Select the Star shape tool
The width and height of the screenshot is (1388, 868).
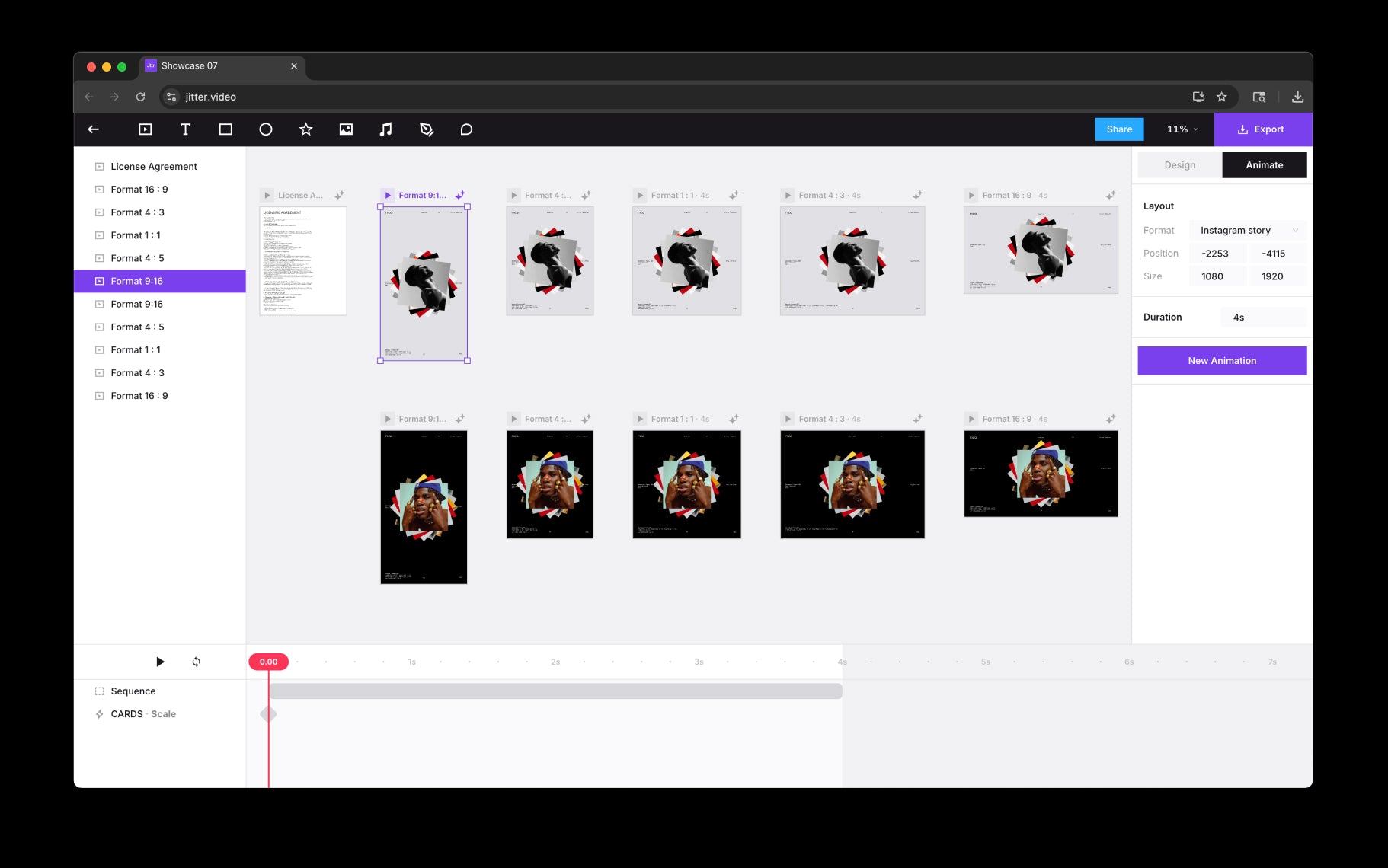click(306, 129)
